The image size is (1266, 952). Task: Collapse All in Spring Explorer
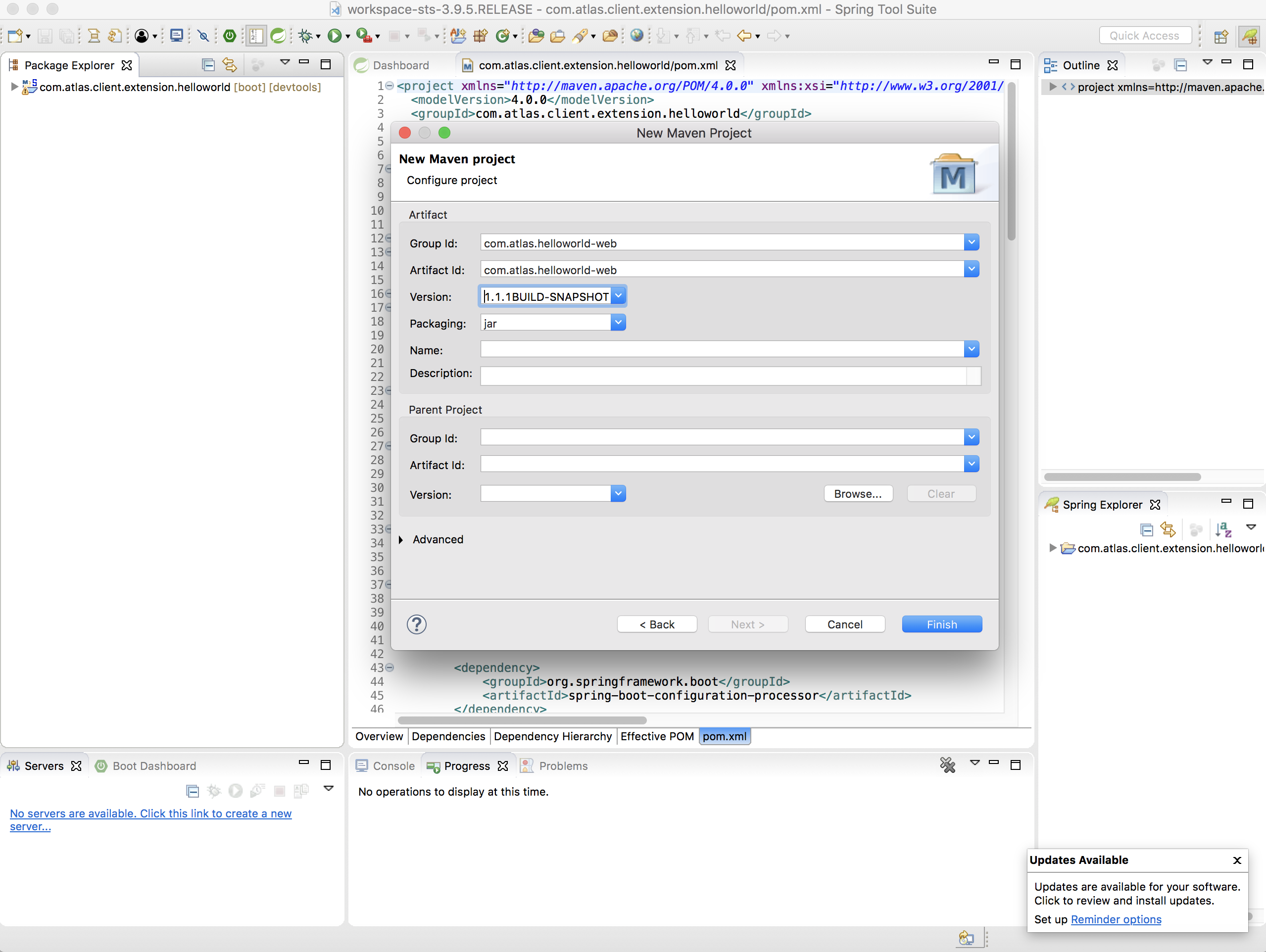1146,530
